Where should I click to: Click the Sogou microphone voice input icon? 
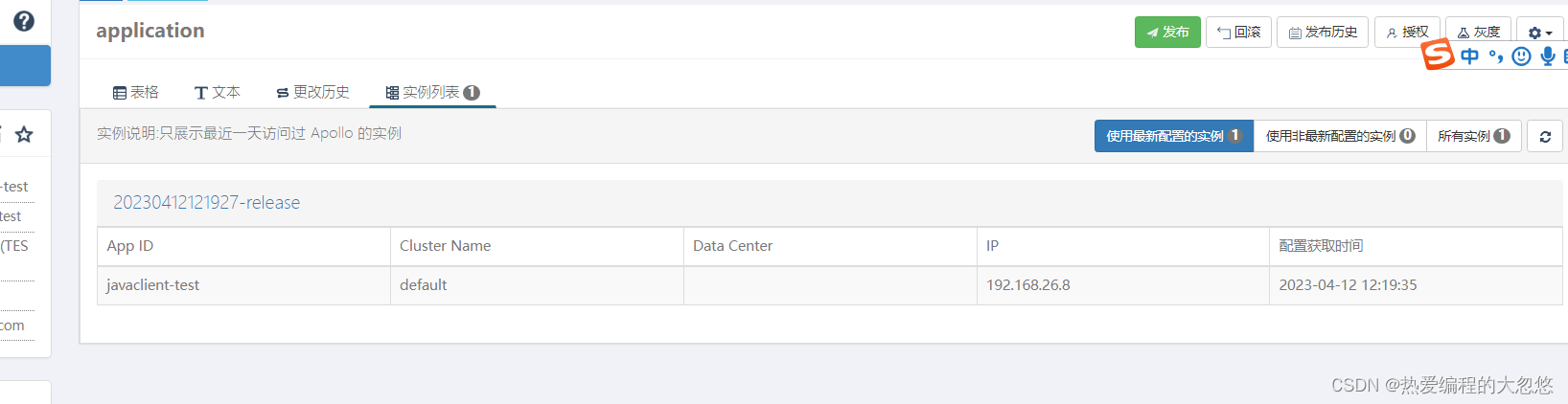pyautogui.click(x=1547, y=56)
